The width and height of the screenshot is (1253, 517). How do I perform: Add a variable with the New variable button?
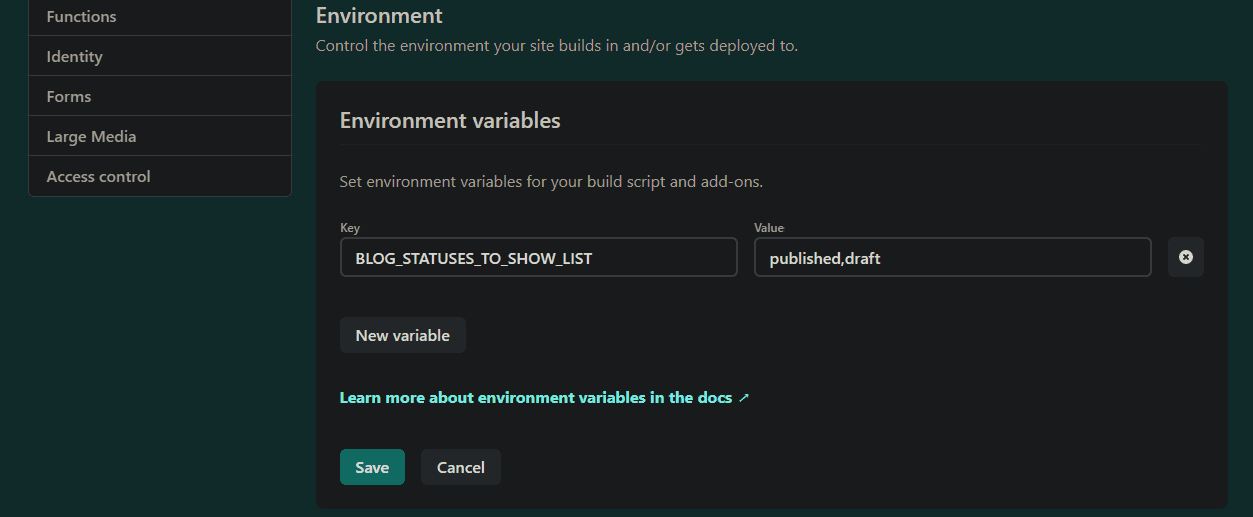coord(403,335)
